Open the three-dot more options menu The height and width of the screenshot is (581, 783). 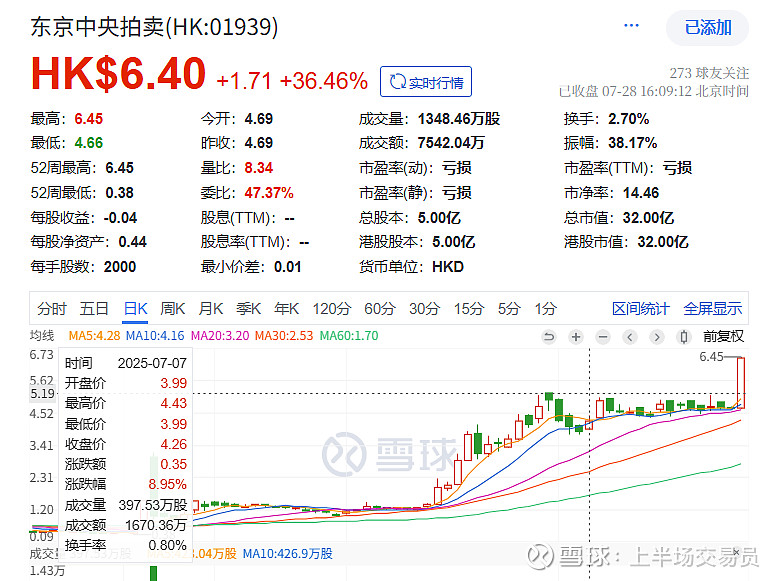tap(631, 25)
